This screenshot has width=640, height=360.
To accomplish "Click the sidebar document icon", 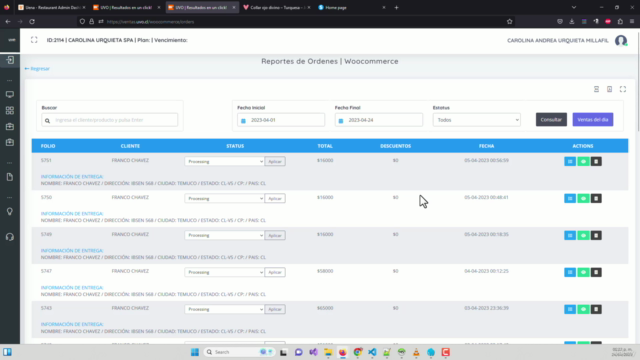I will [x=10, y=177].
